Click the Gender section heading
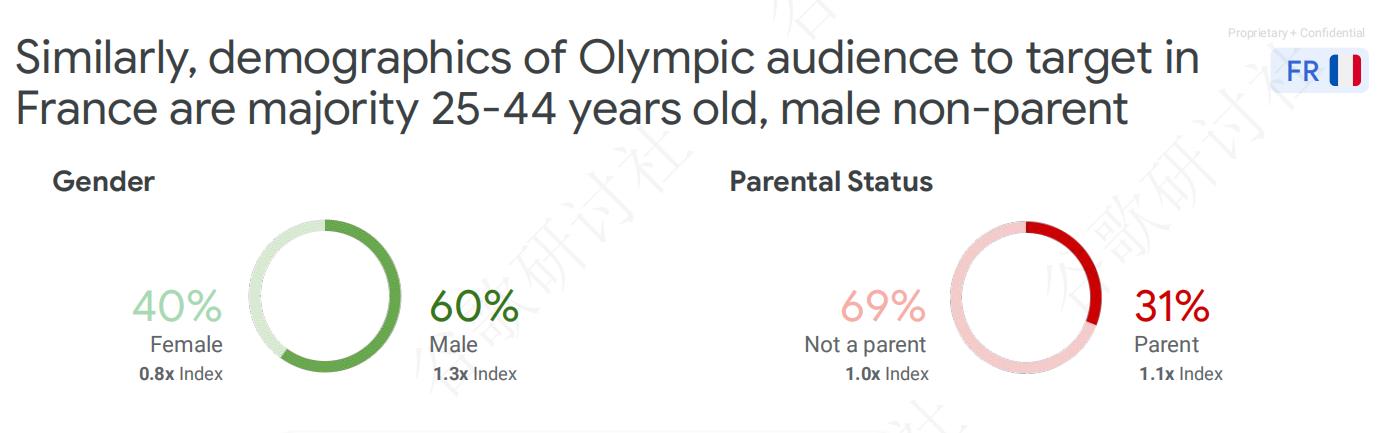Screen dimensions: 1391x433 [x=103, y=182]
